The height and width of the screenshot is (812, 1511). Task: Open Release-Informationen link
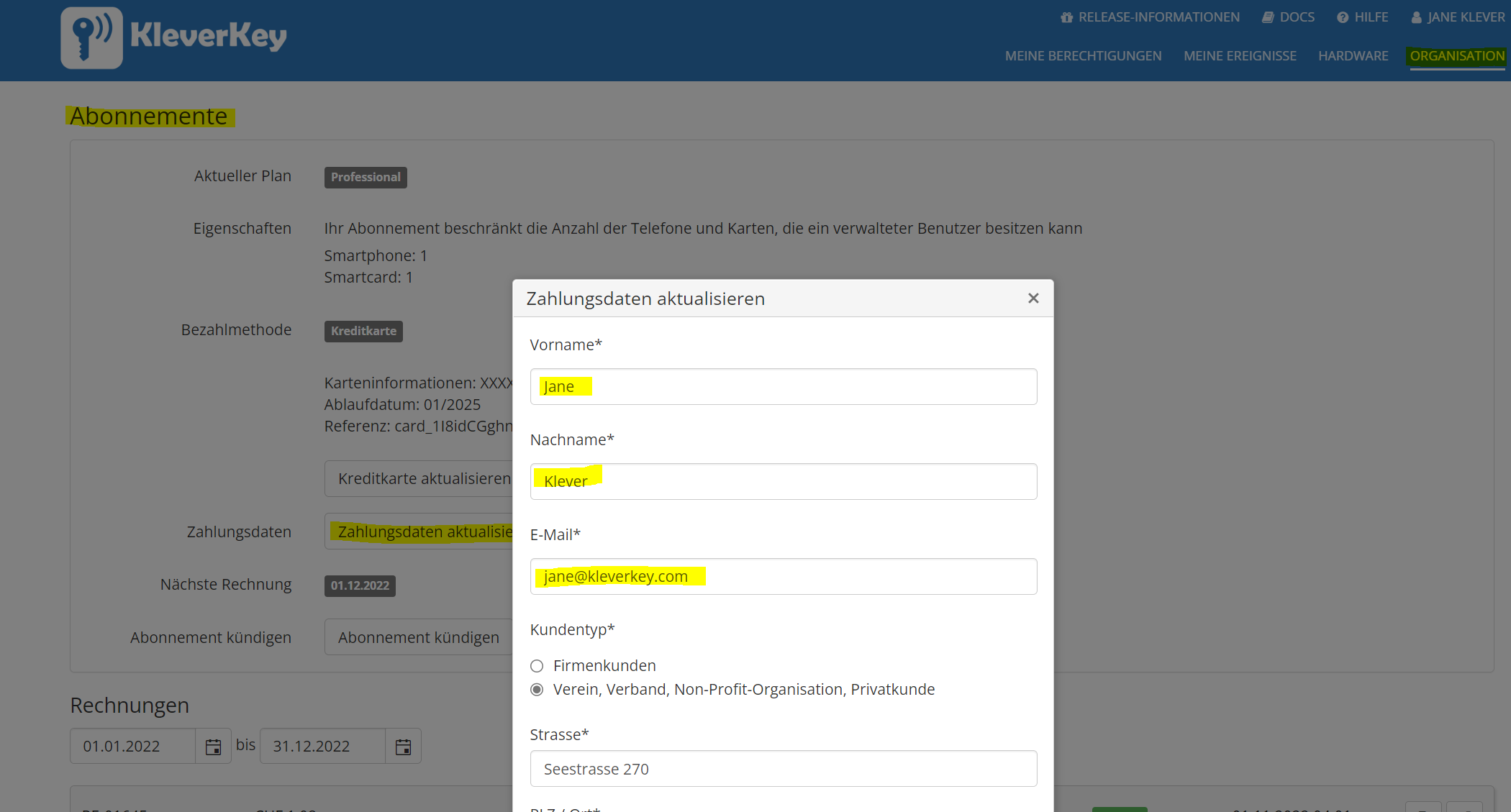click(1151, 17)
